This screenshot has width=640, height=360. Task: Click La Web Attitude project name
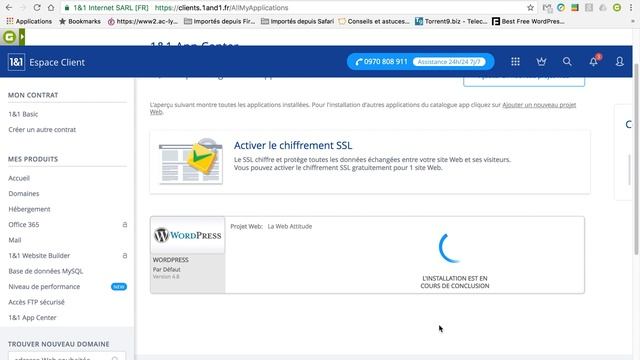tap(290, 227)
